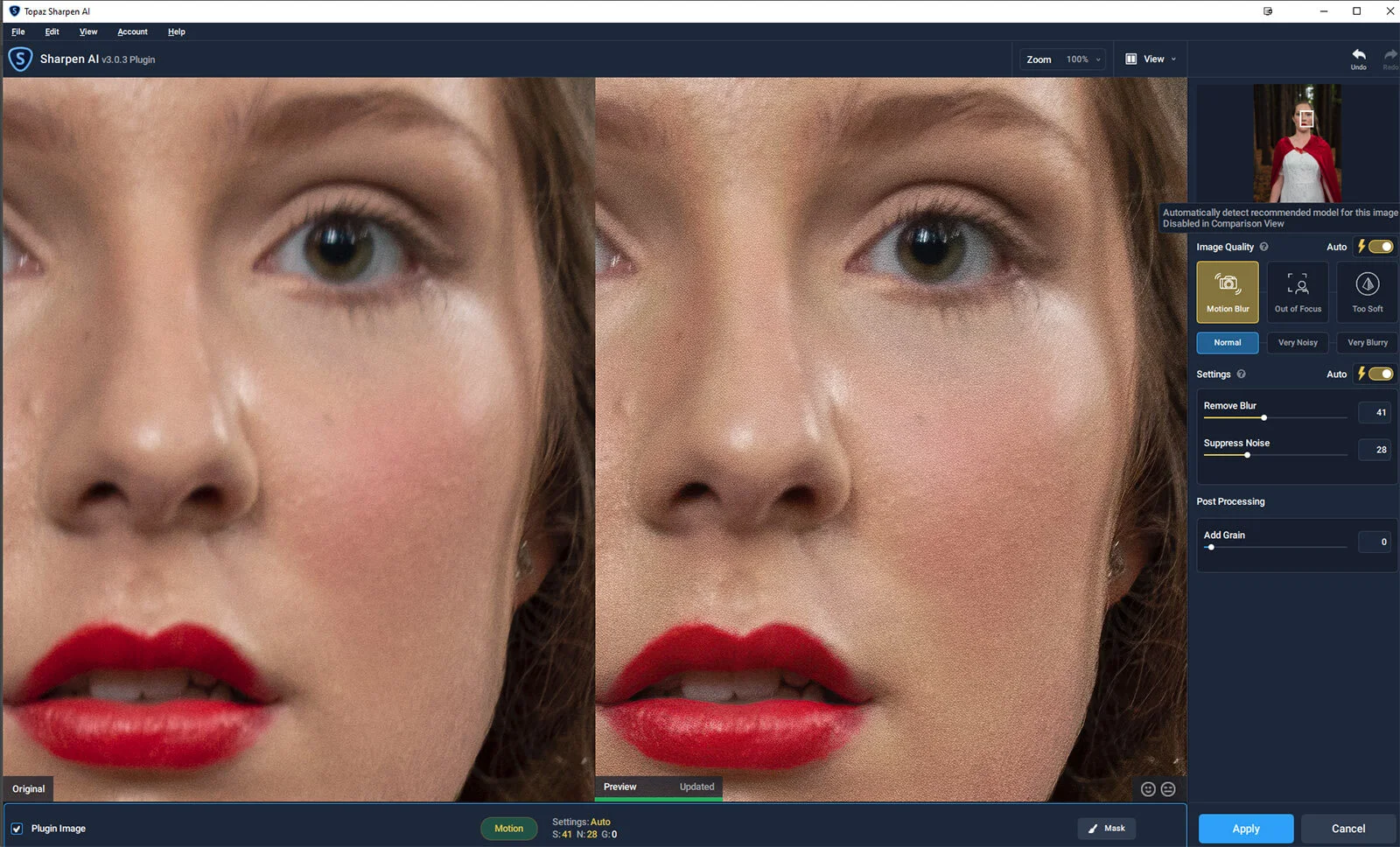Screen dimensions: 1400x847
Task: Click the navigator thumbnail of the woman
Action: point(1297,143)
